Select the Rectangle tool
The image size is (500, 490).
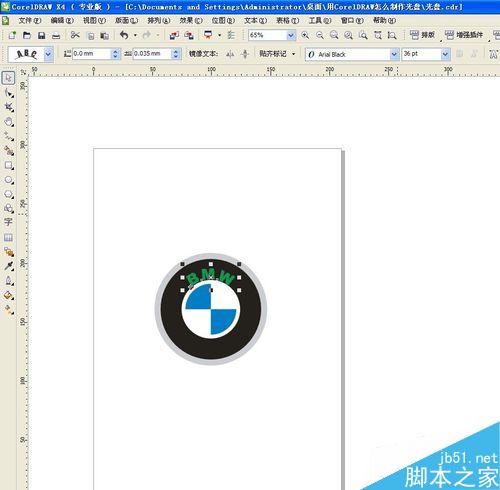point(9,165)
